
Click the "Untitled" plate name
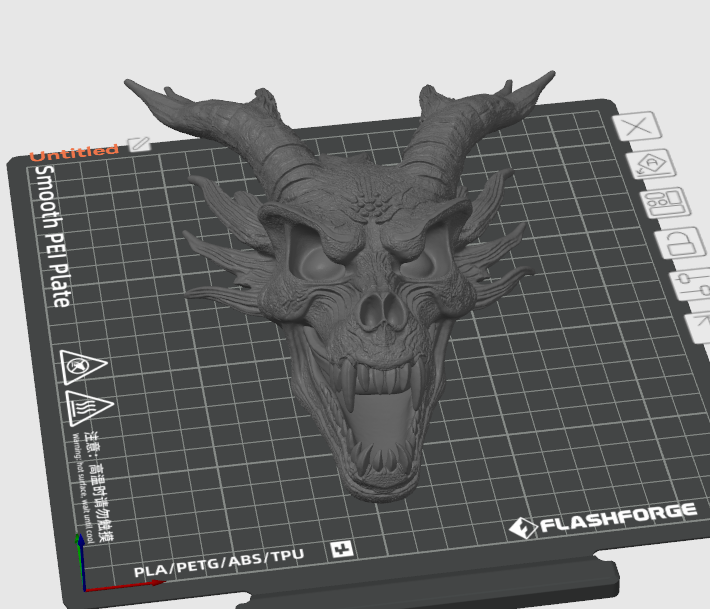pos(74,153)
